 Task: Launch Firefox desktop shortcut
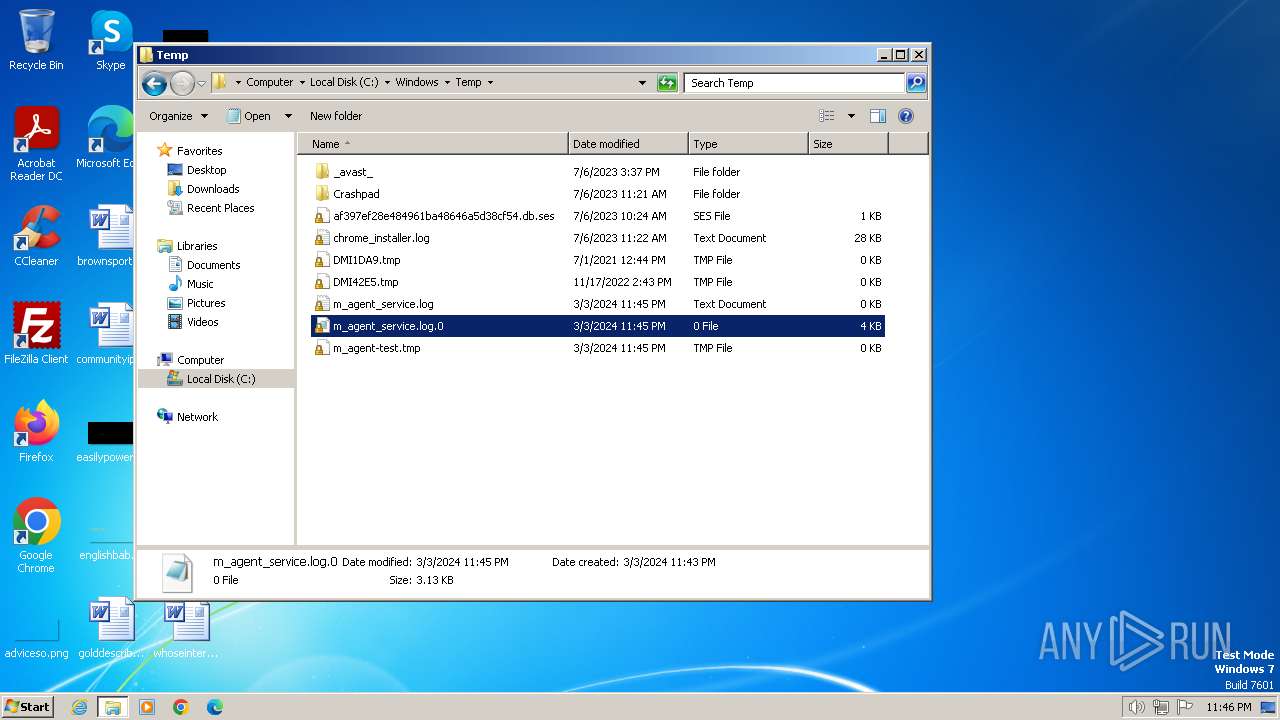point(36,432)
